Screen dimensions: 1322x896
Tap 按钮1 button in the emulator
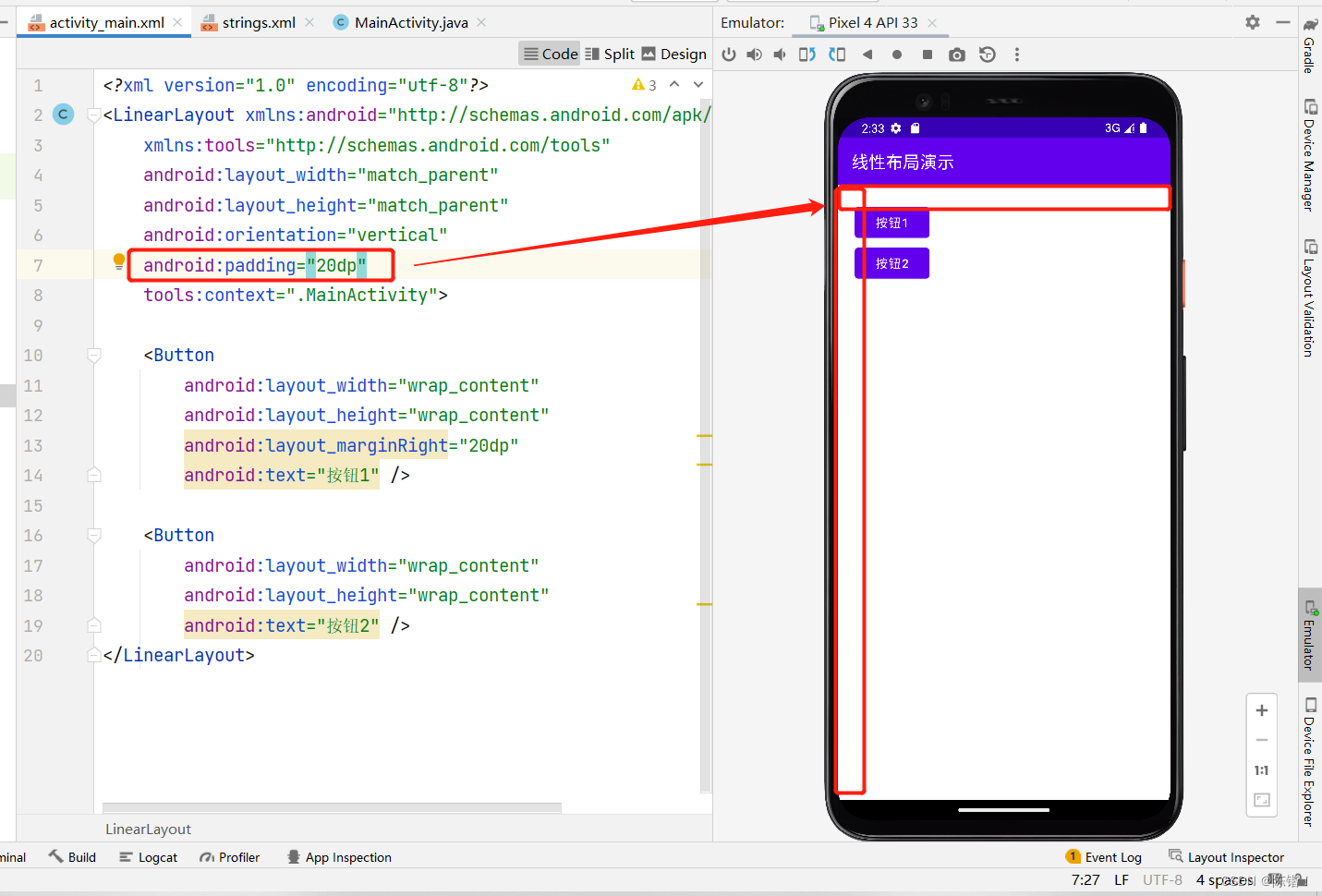[891, 223]
